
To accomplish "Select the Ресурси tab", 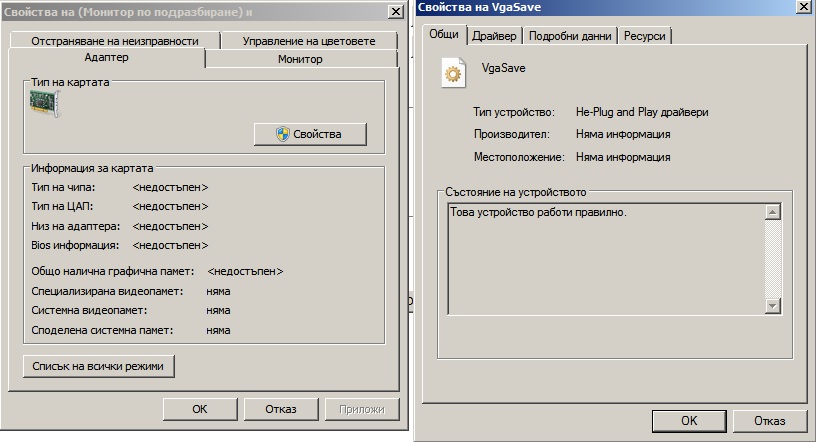I will (645, 36).
